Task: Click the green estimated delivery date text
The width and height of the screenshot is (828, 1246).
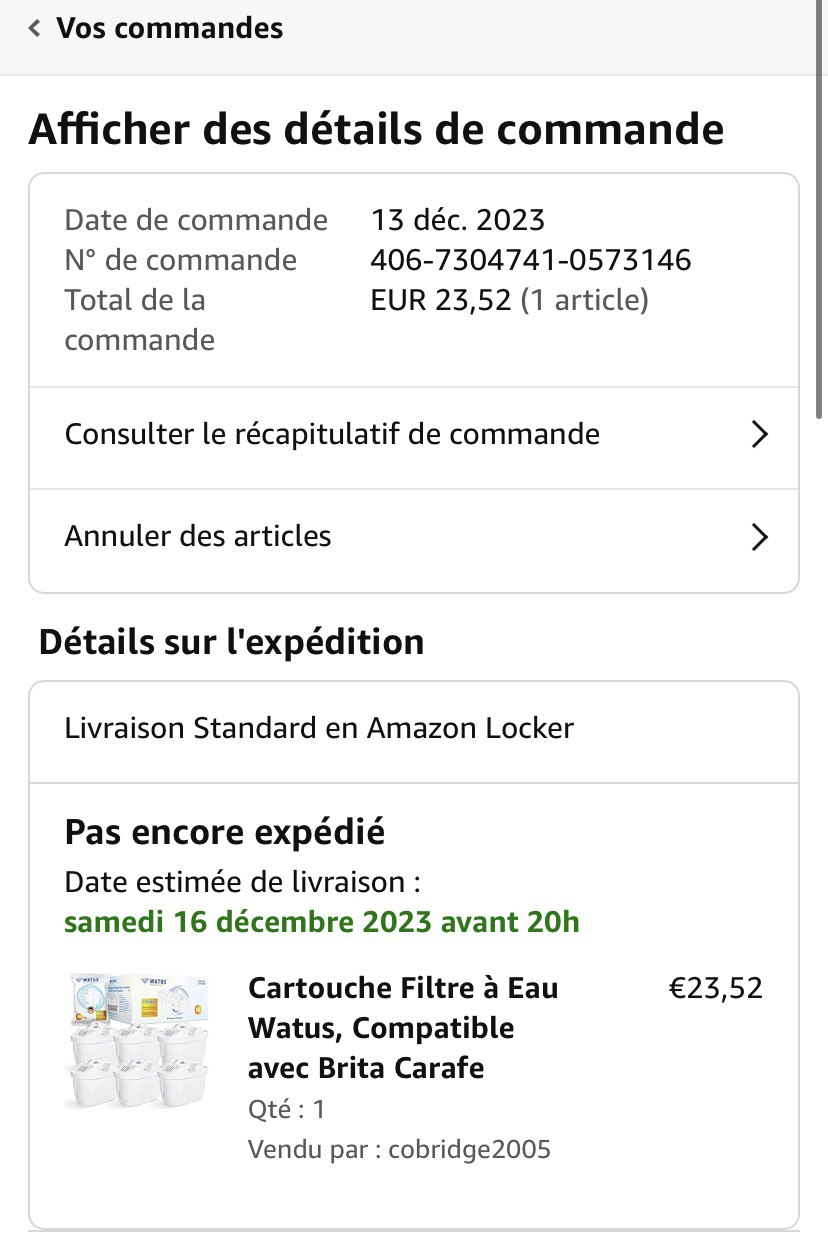Action: click(x=321, y=922)
